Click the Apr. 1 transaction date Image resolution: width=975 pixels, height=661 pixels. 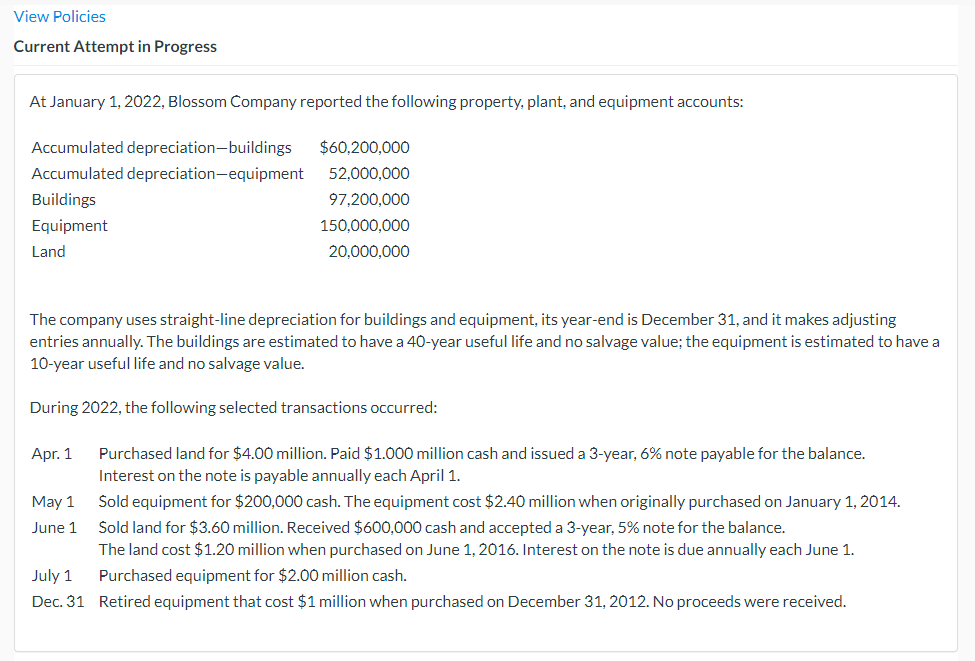click(52, 453)
